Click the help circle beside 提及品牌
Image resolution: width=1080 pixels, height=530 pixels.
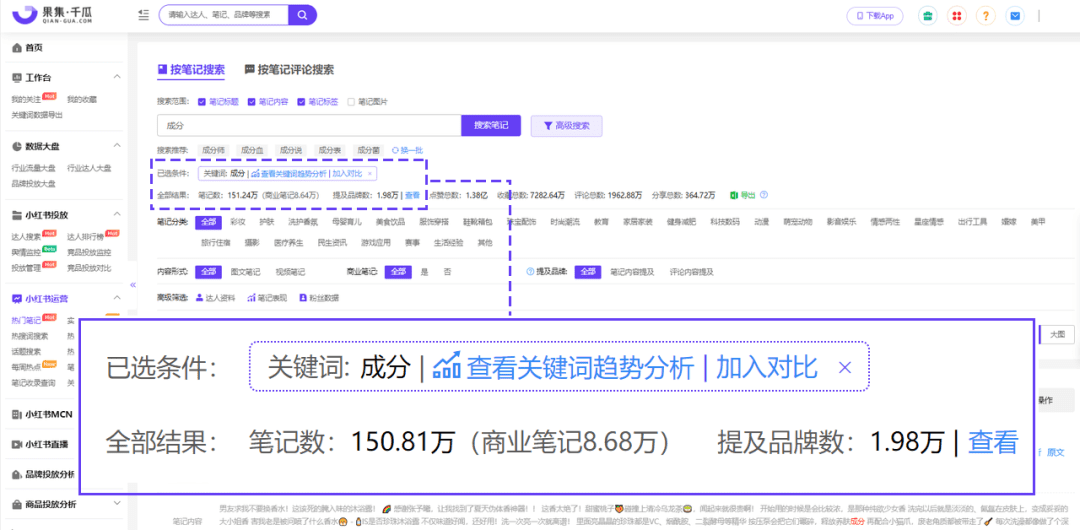pos(530,272)
